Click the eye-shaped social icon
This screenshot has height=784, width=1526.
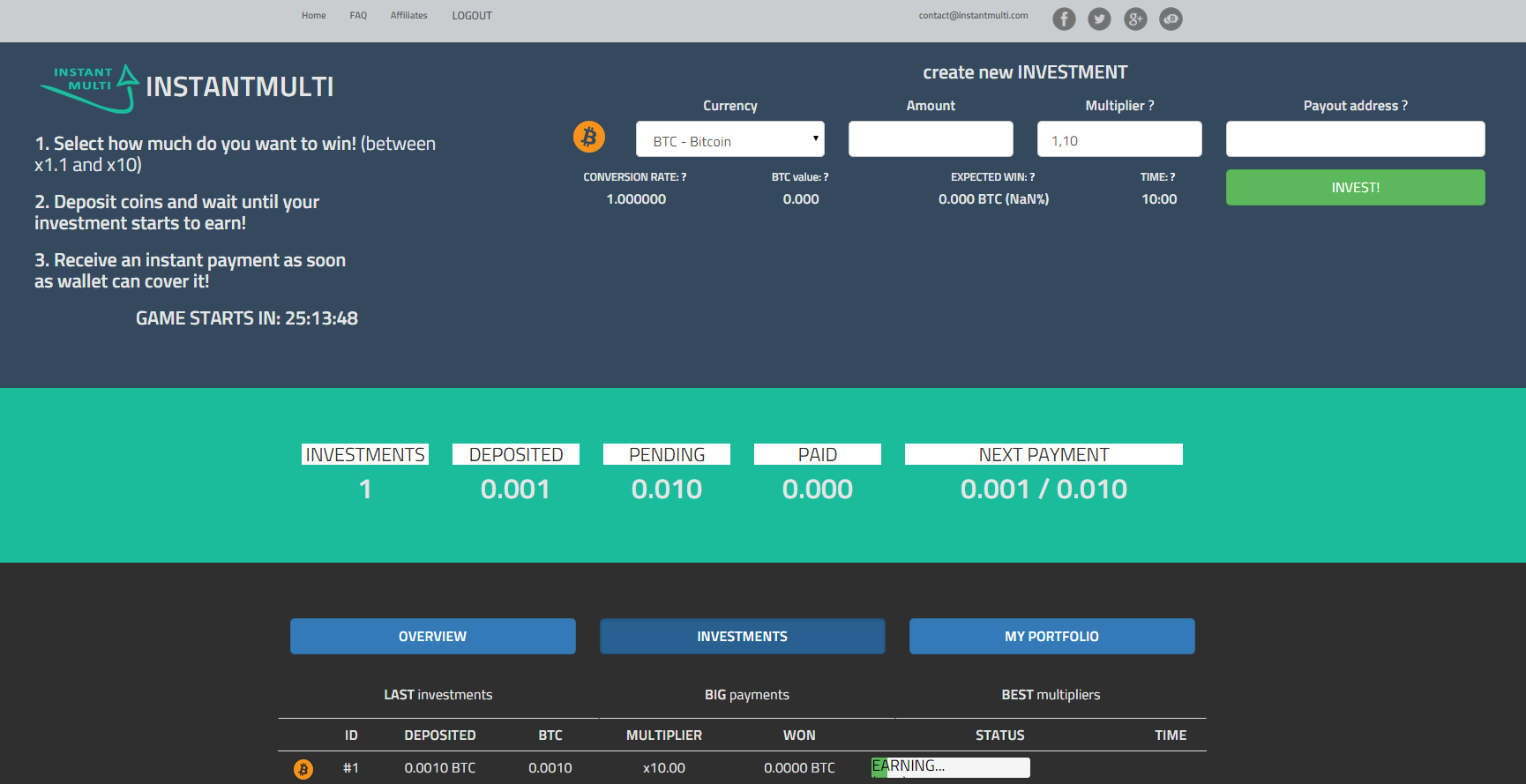[1171, 19]
